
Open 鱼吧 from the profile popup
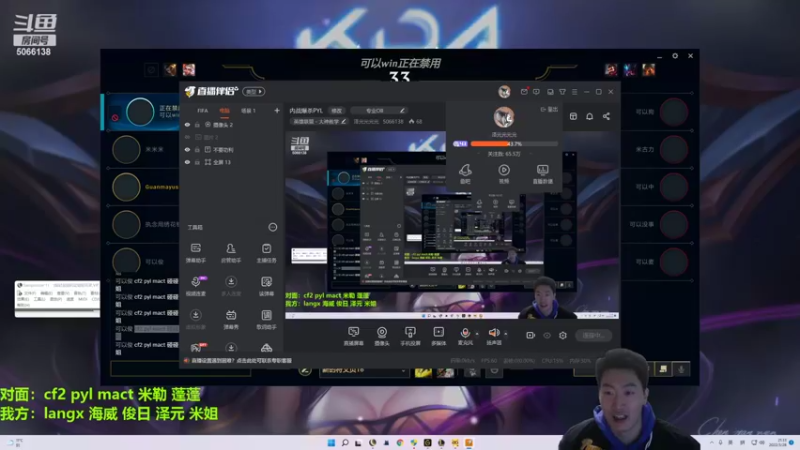pyautogui.click(x=465, y=173)
